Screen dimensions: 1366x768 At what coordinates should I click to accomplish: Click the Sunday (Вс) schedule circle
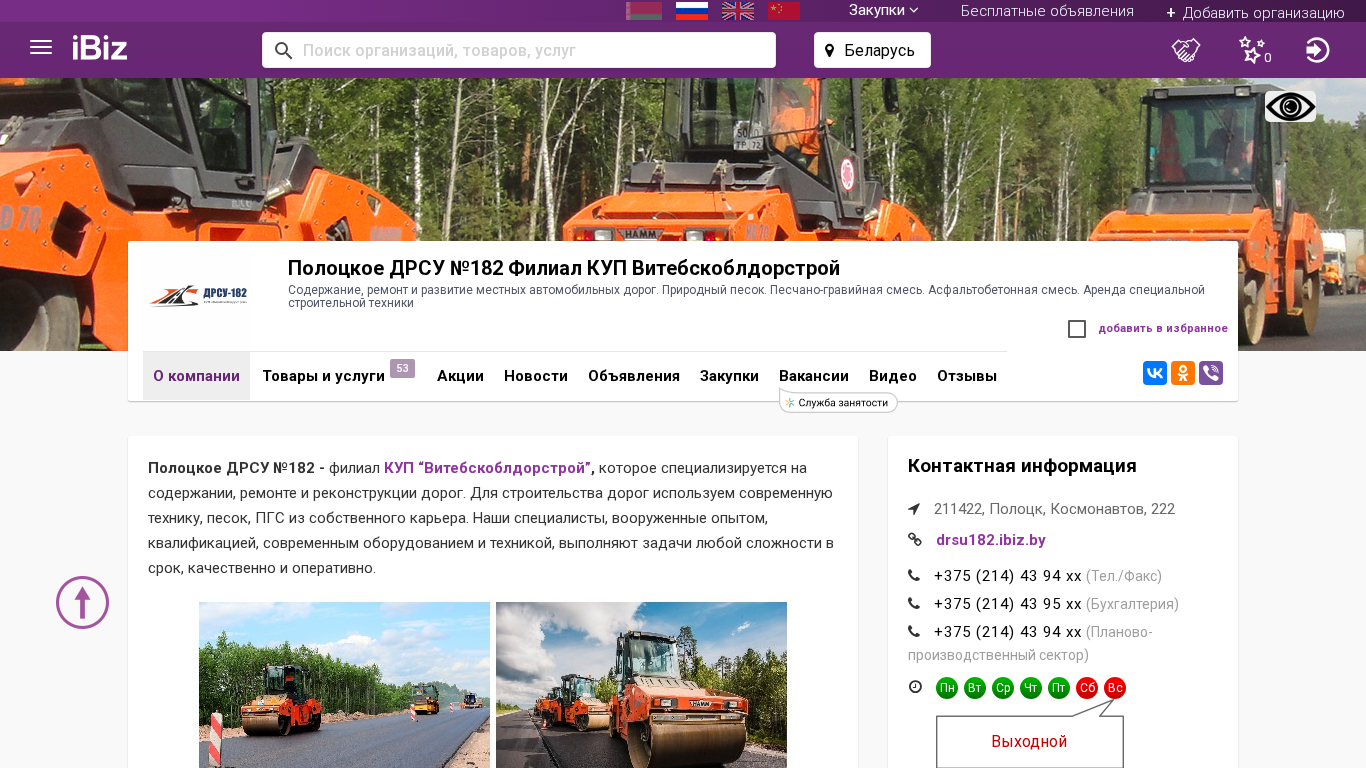pyautogui.click(x=1115, y=688)
